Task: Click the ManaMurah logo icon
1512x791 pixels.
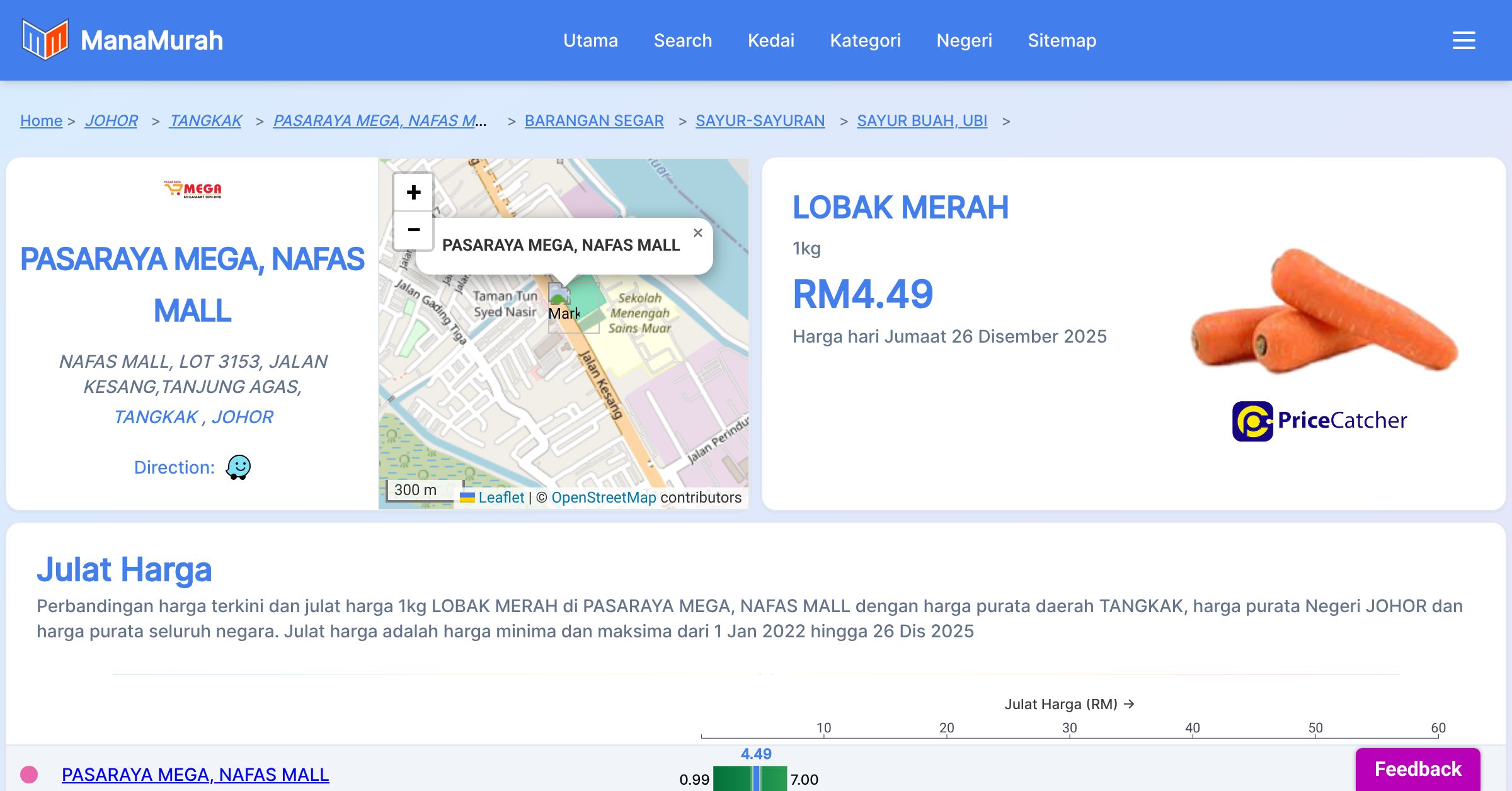Action: coord(45,40)
